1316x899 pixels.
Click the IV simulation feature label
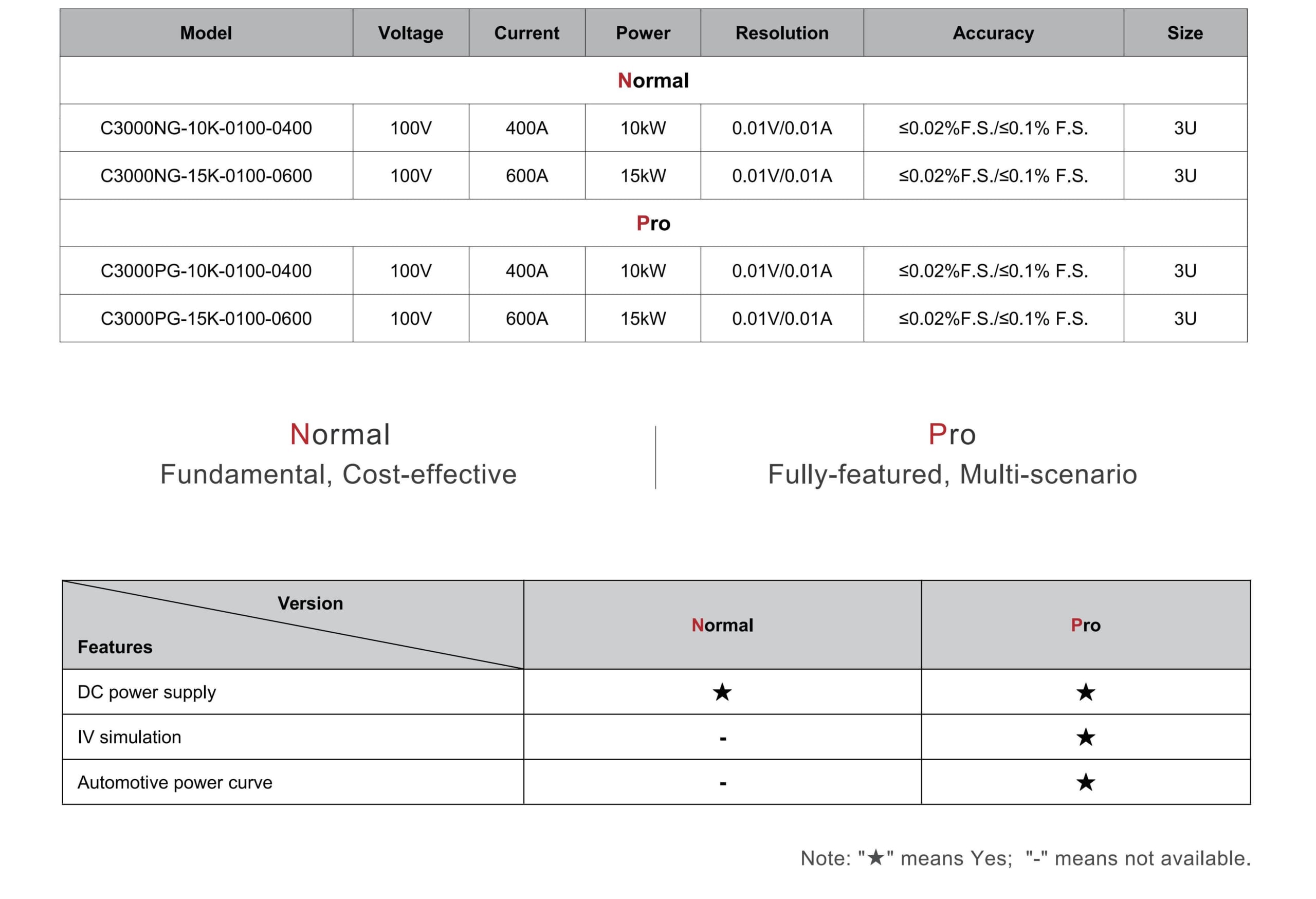point(129,737)
